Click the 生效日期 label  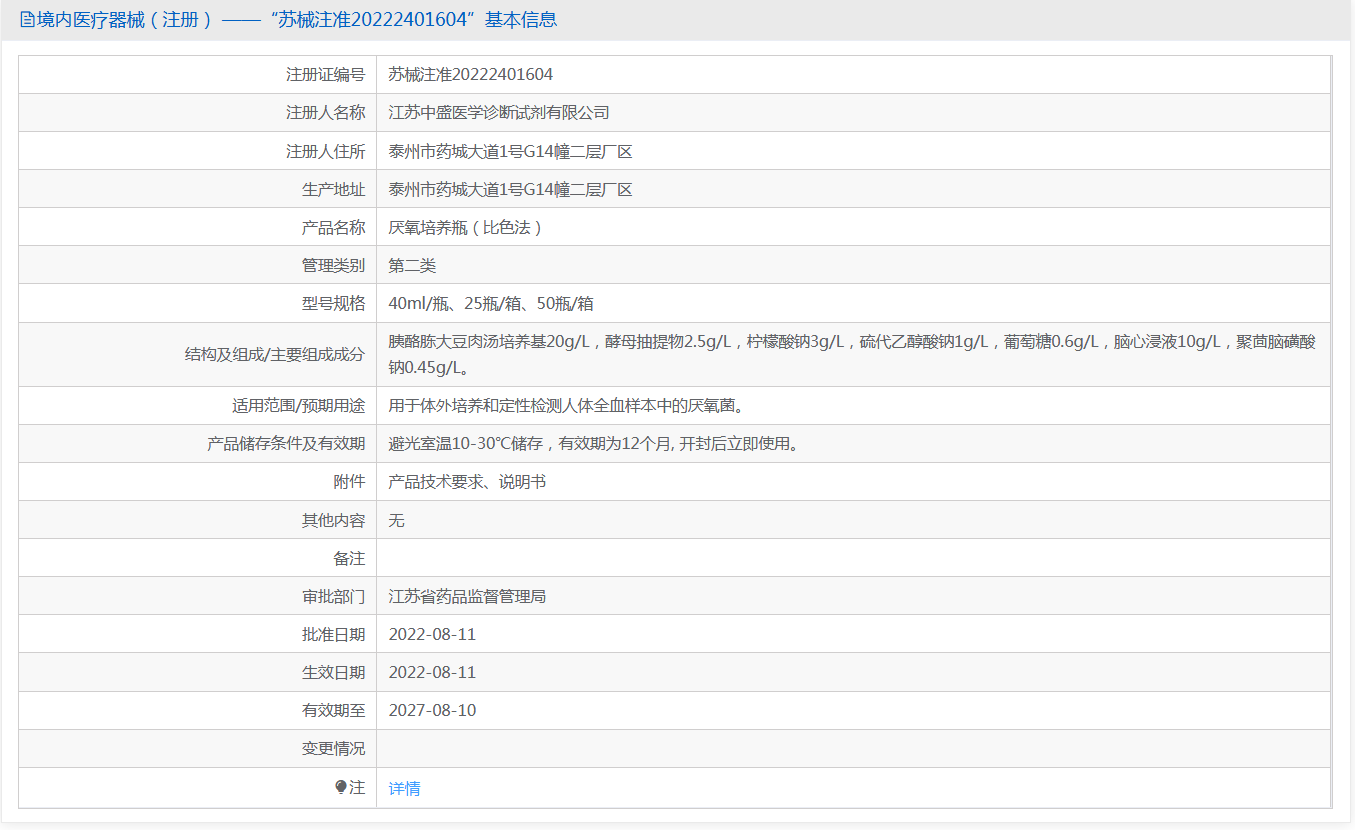click(334, 672)
